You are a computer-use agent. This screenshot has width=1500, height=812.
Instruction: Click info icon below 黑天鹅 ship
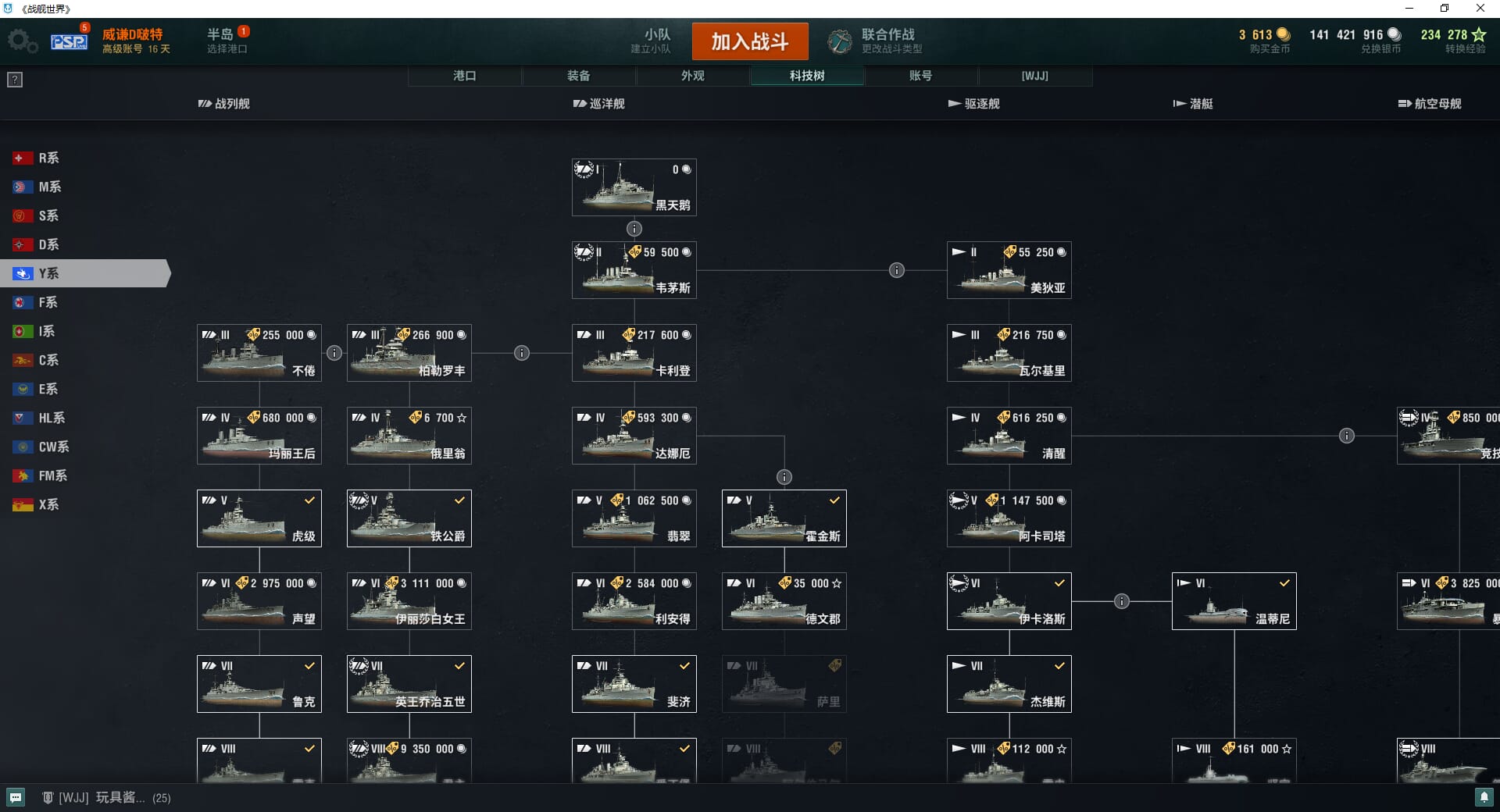point(634,229)
